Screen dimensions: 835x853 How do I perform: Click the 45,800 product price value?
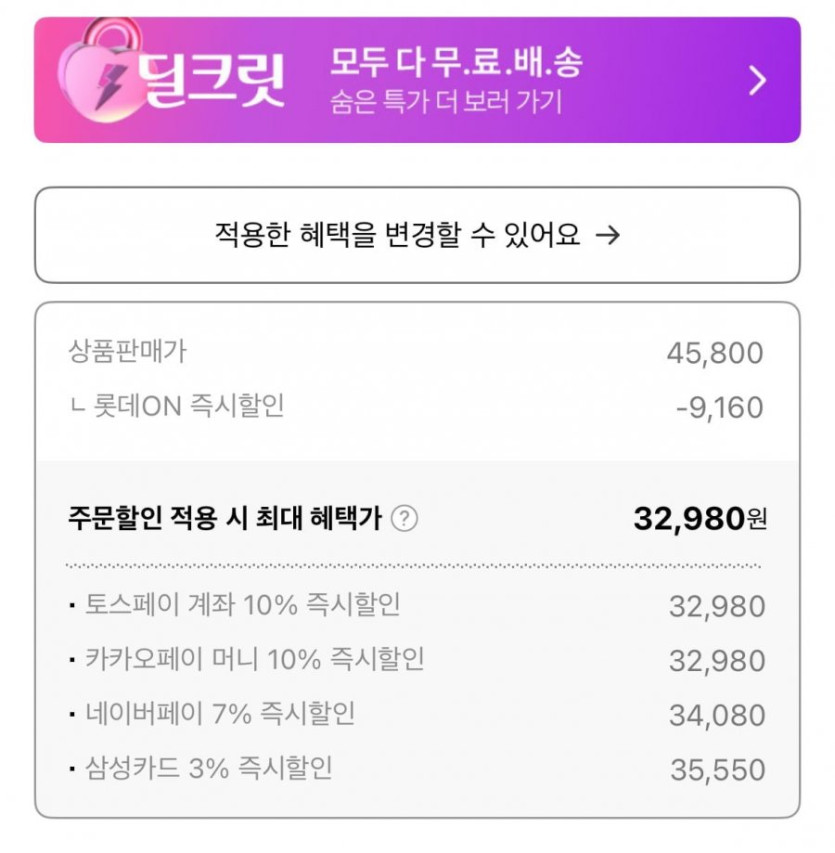pyautogui.click(x=714, y=353)
